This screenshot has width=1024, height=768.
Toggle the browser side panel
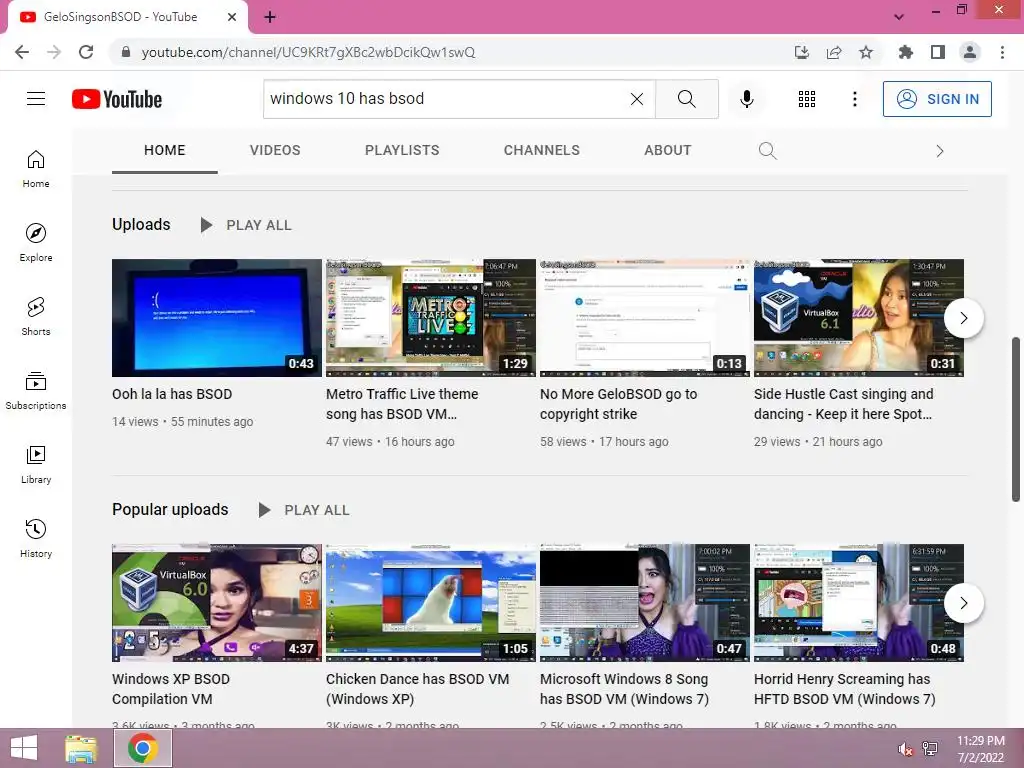click(938, 52)
